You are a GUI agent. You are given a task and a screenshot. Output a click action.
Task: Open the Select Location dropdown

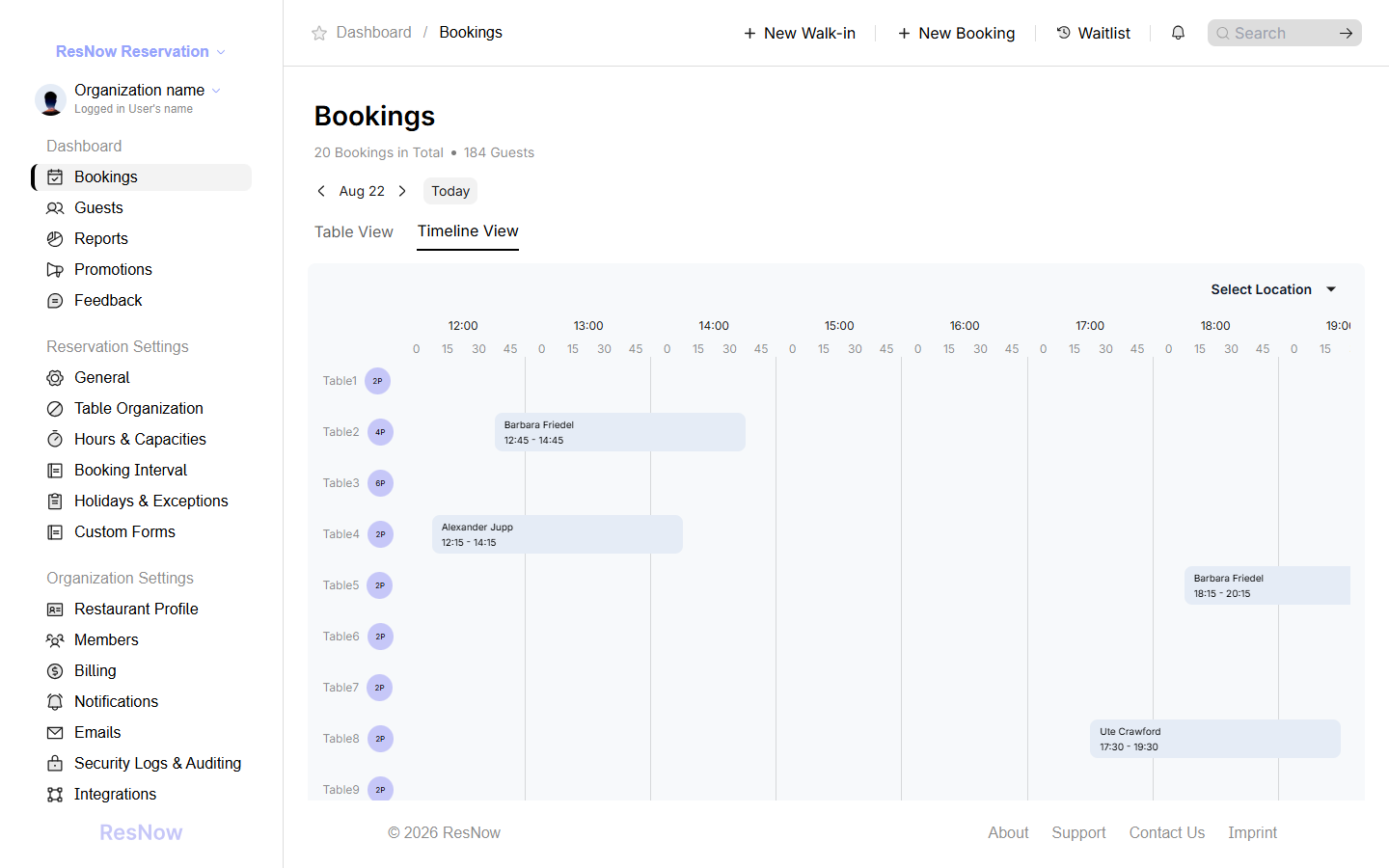click(1273, 289)
